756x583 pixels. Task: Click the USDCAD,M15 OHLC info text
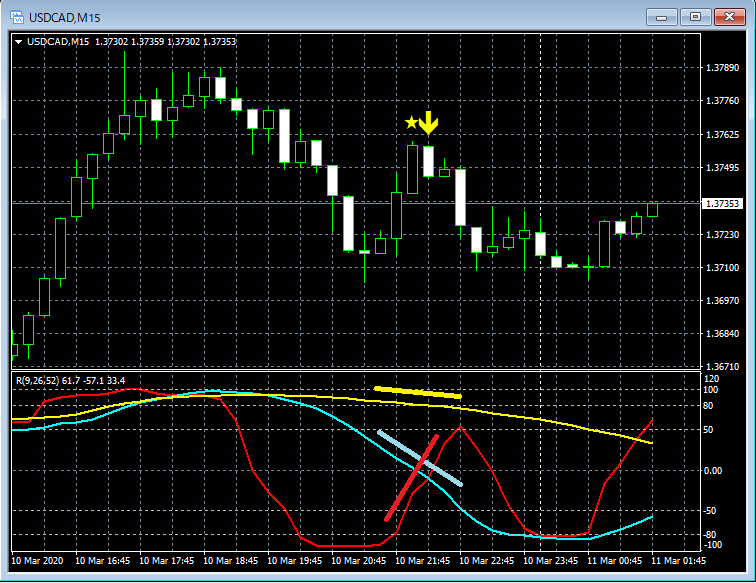point(132,41)
